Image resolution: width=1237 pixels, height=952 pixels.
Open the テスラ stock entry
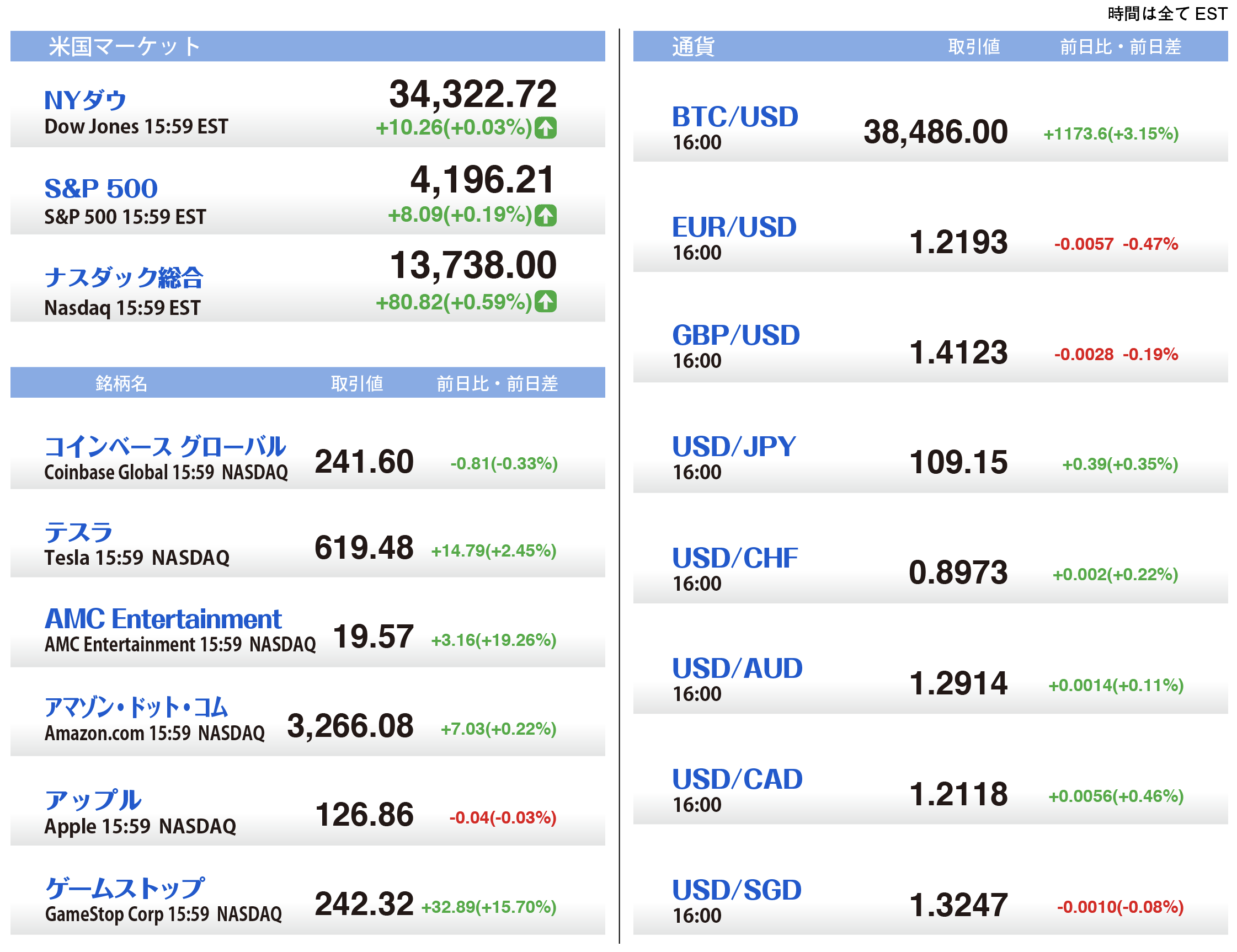point(79,533)
